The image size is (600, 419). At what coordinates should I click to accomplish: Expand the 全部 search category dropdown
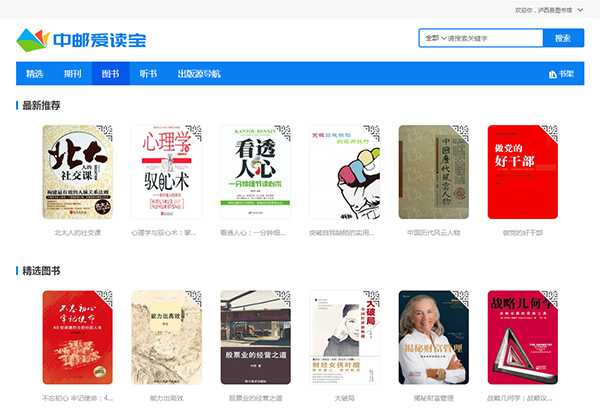(x=436, y=38)
